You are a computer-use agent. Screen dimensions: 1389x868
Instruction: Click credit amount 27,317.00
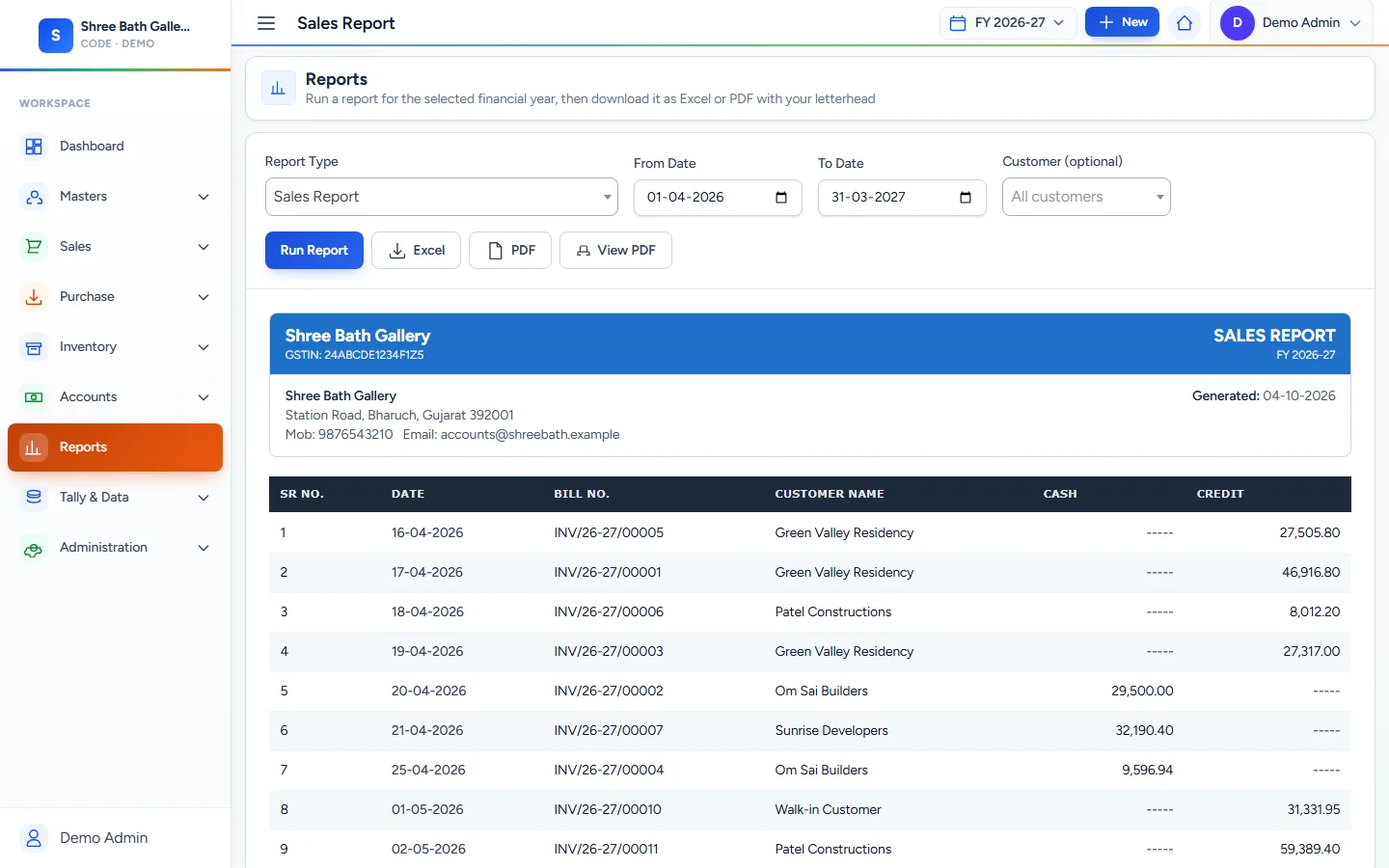[x=1312, y=652]
